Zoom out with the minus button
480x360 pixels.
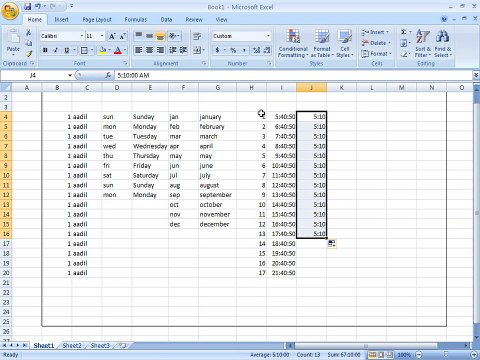click(x=419, y=355)
